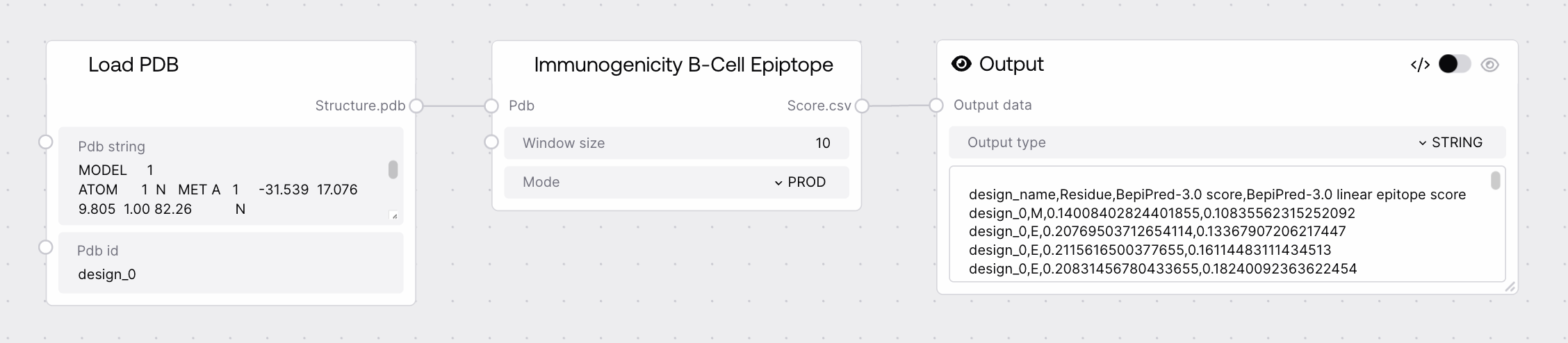This screenshot has height=343, width=1568.
Task: Click the eye icon beside Output title
Action: click(x=961, y=64)
